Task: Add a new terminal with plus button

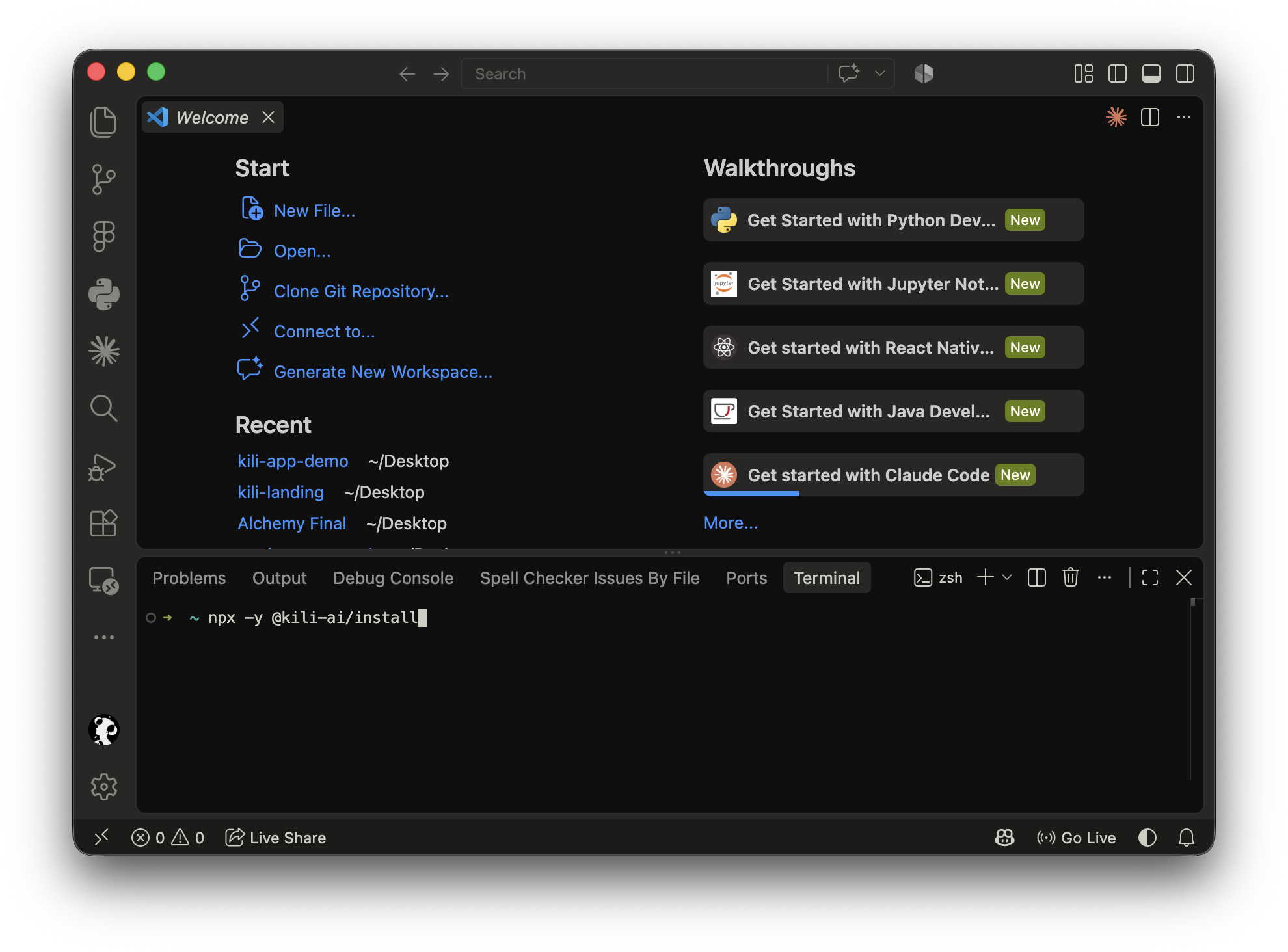Action: coord(986,577)
